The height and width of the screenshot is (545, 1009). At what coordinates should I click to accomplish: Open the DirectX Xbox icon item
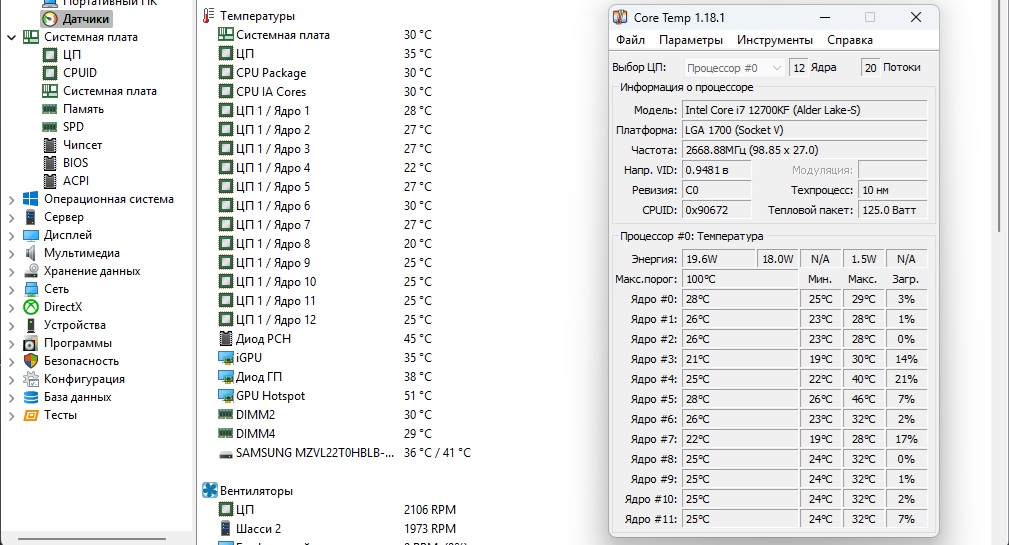point(31,307)
